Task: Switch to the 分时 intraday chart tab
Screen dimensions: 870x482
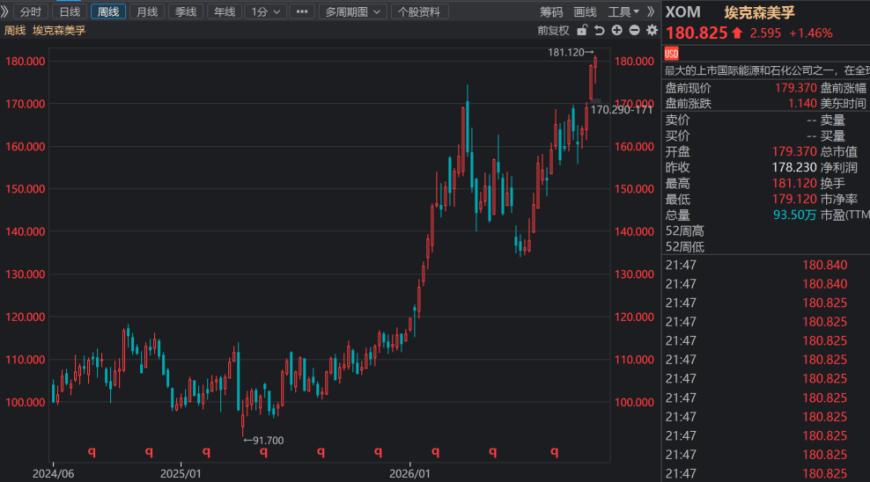Action: click(x=31, y=12)
